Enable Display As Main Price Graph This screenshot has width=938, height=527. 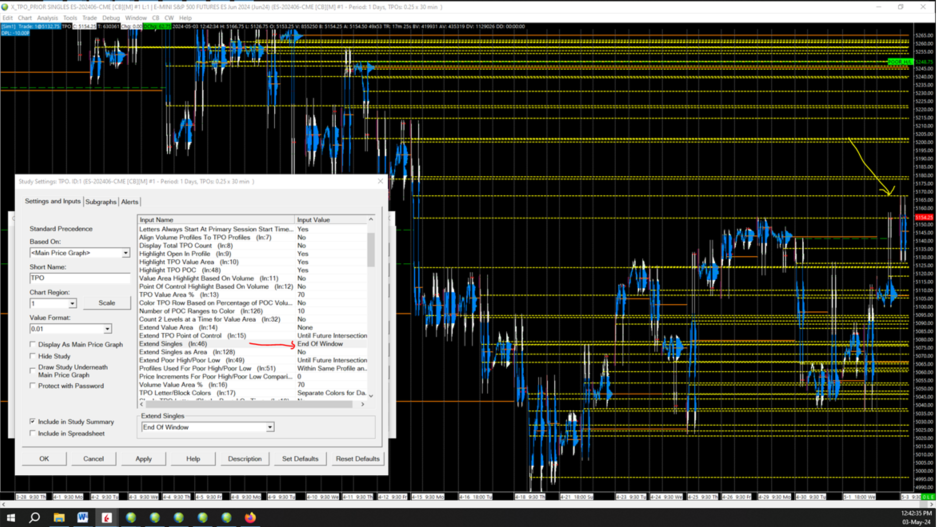pos(33,345)
